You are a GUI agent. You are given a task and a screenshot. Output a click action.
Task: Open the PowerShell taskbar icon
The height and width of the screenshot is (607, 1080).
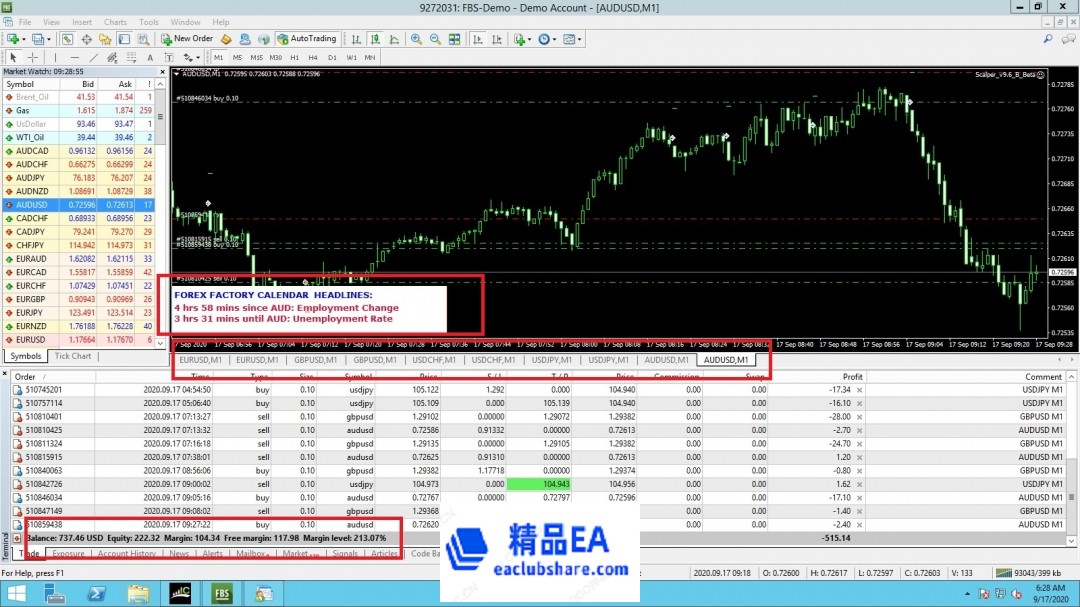pos(96,594)
